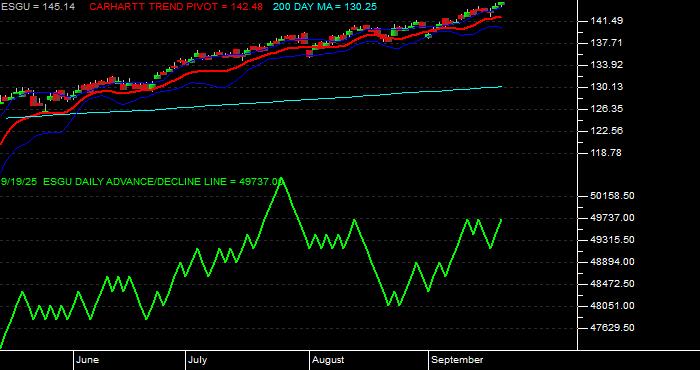This screenshot has height=370, width=700.
Task: Click the August month label
Action: pos(328,360)
